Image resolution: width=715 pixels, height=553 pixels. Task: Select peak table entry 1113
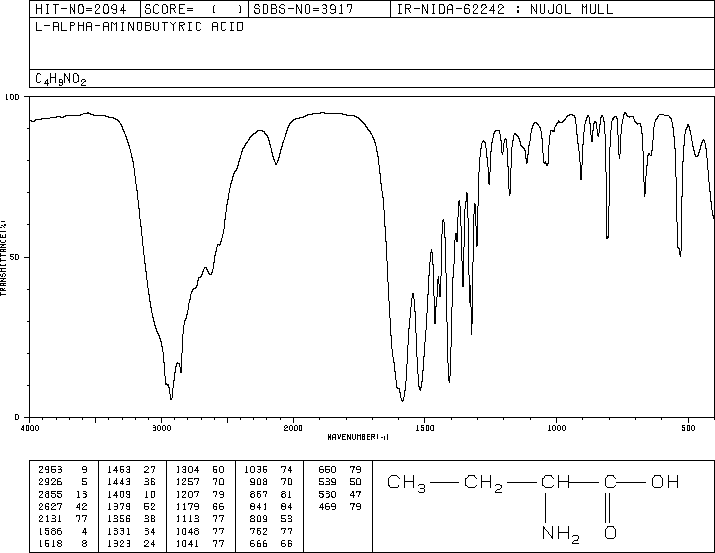click(187, 519)
